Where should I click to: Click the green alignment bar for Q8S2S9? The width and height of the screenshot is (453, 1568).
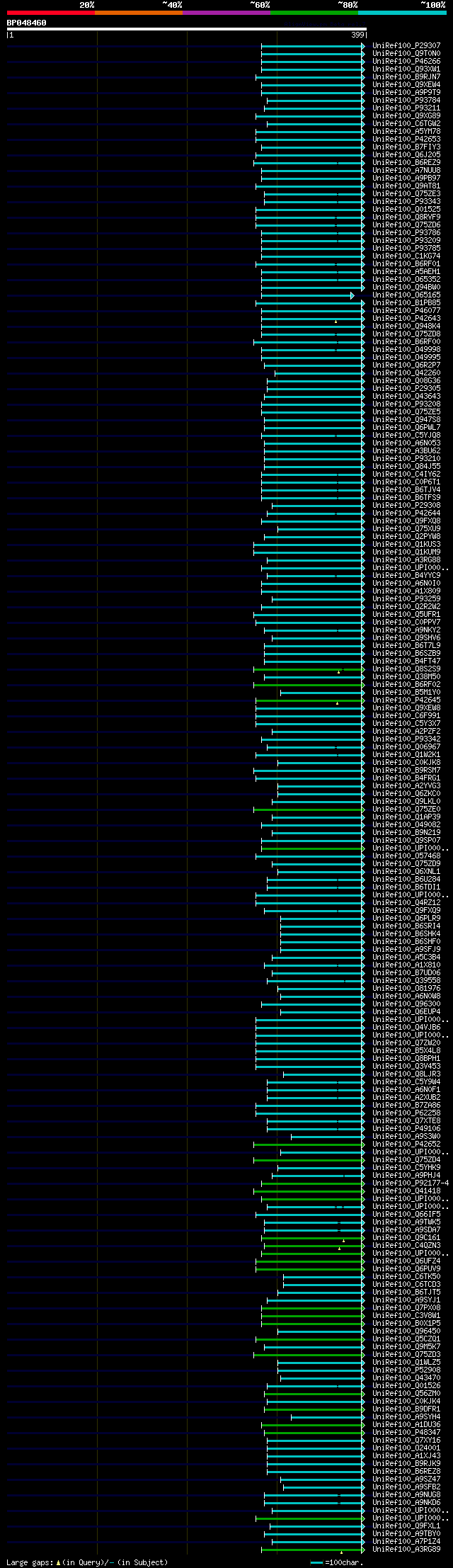pos(309,669)
